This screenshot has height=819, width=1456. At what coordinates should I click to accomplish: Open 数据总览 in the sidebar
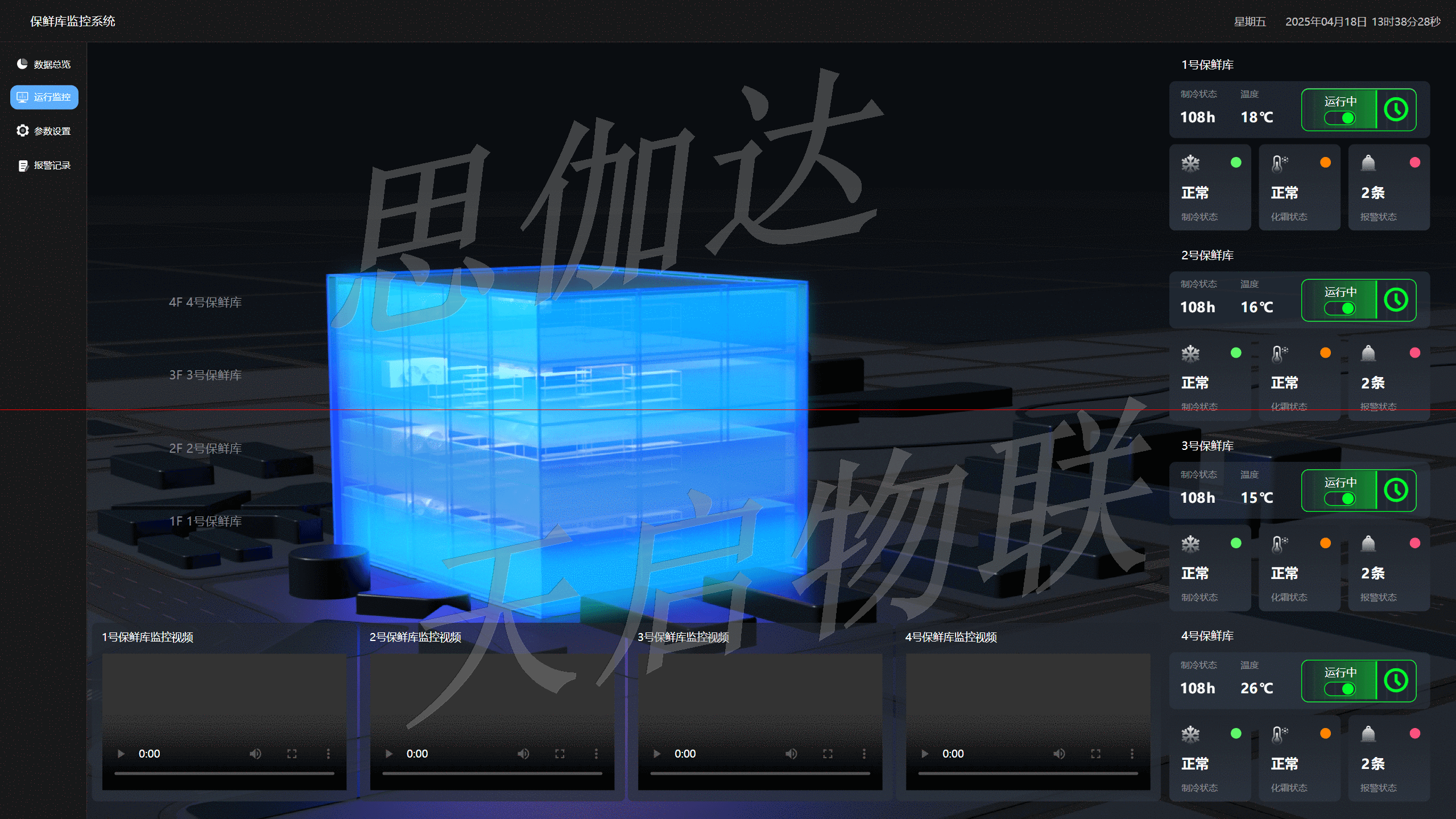pos(44,64)
